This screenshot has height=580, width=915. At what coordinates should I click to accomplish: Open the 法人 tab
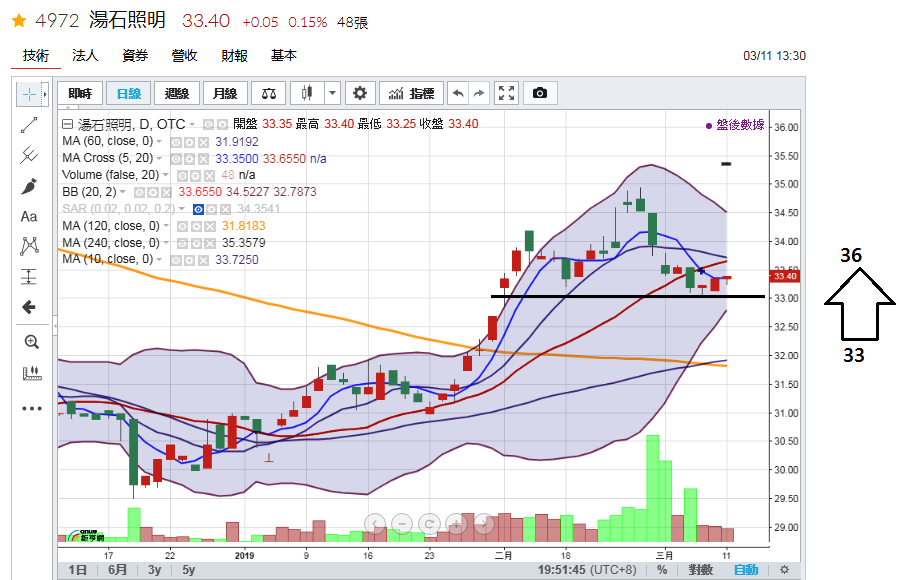tap(85, 55)
